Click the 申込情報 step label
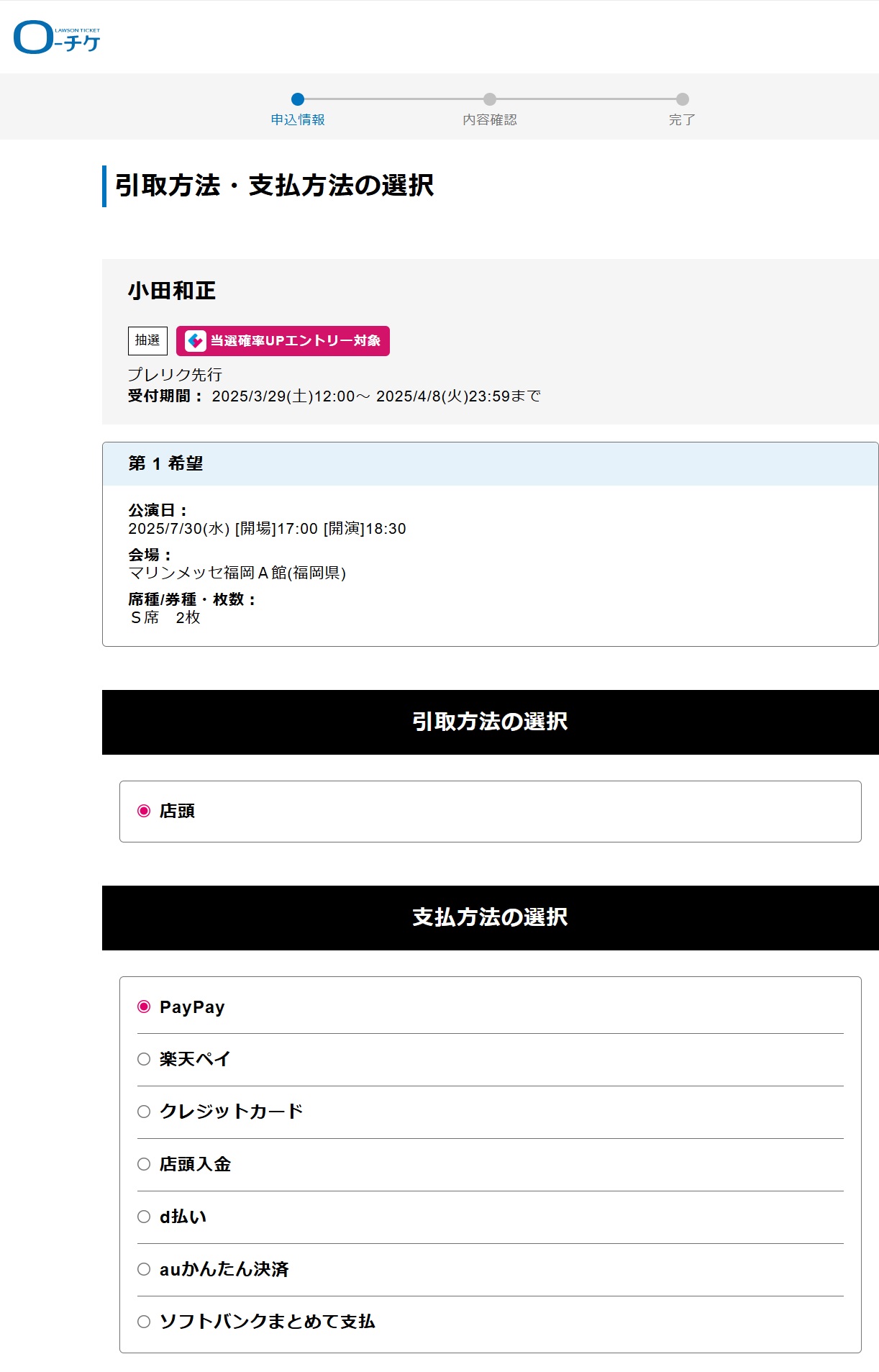 pos(298,120)
